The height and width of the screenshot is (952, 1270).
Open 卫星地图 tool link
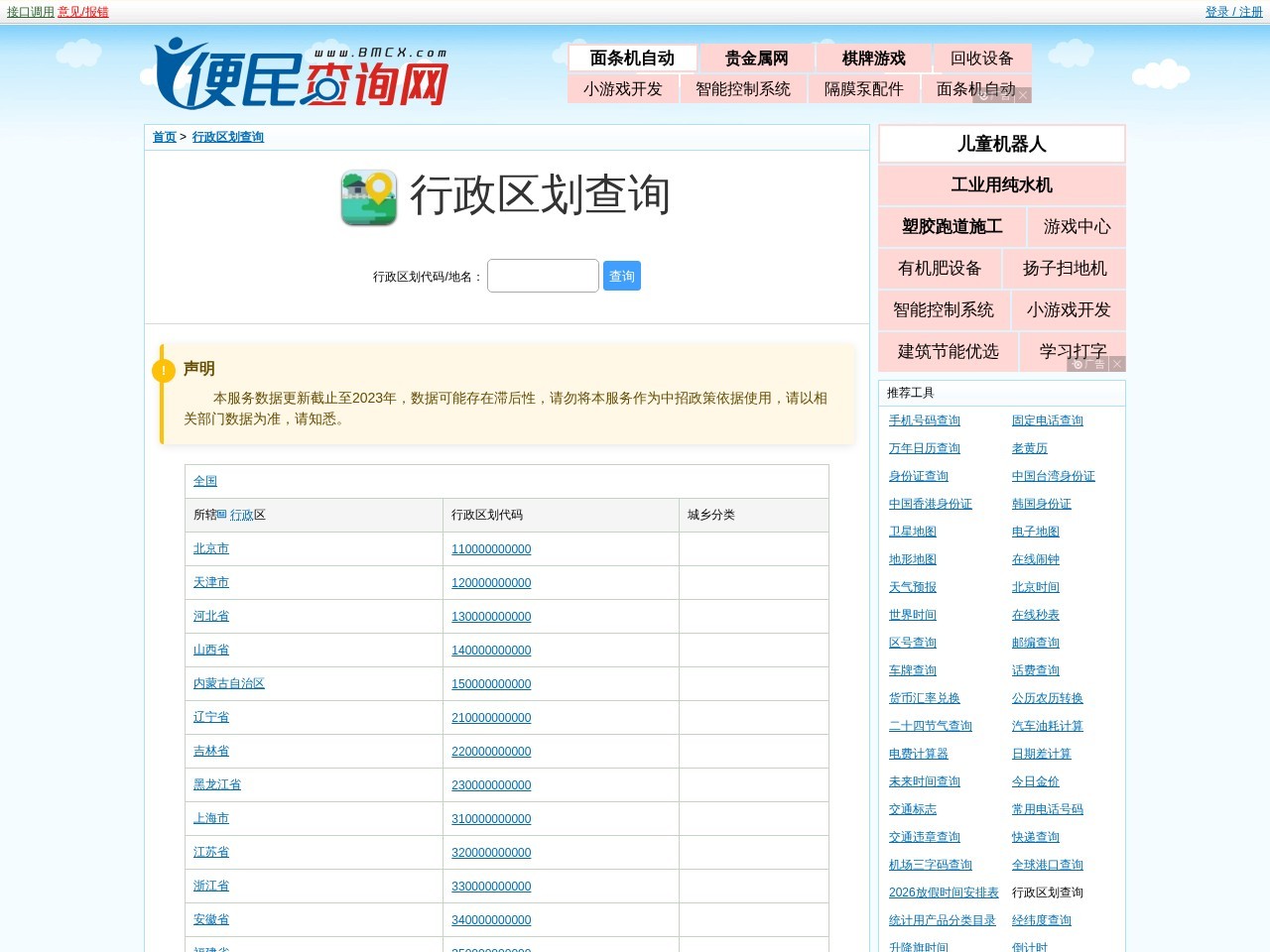[913, 532]
